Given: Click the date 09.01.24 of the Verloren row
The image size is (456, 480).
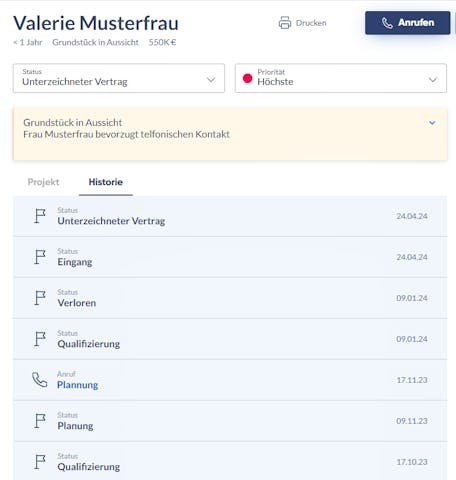Looking at the screenshot, I should pyautogui.click(x=412, y=298).
